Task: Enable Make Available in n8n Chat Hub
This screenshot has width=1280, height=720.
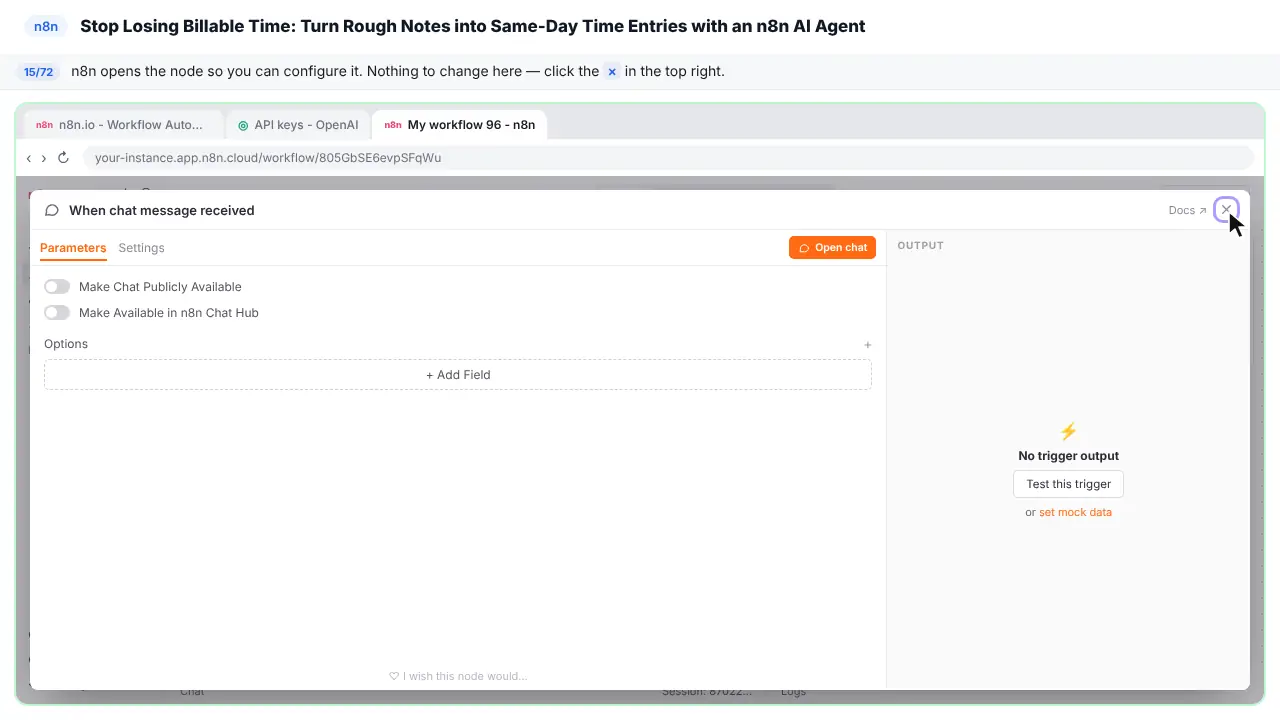Action: 57,313
